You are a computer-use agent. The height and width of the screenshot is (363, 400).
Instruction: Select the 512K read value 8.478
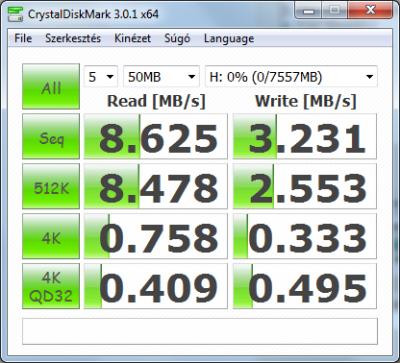[156, 186]
